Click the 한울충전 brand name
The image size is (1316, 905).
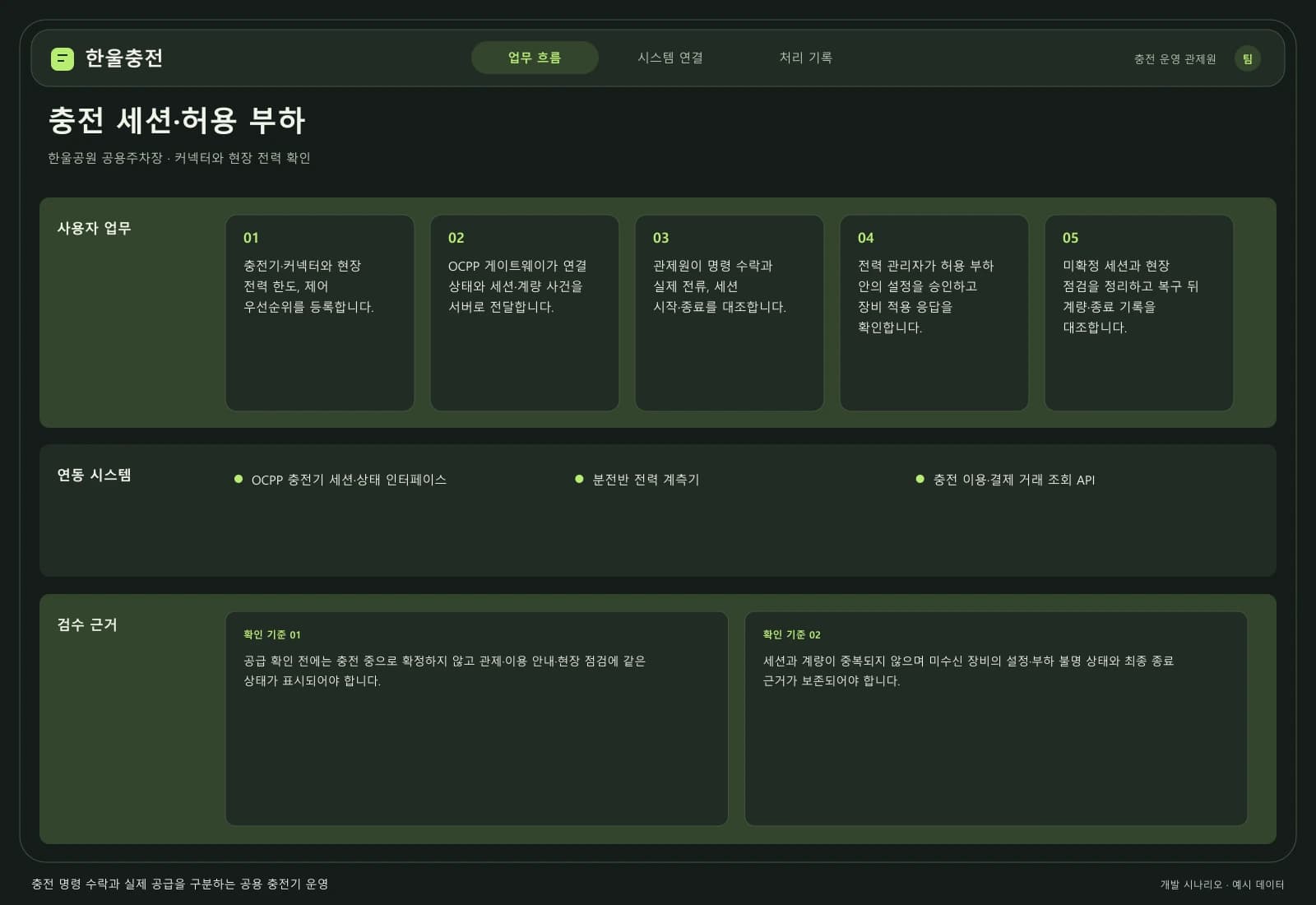124,58
